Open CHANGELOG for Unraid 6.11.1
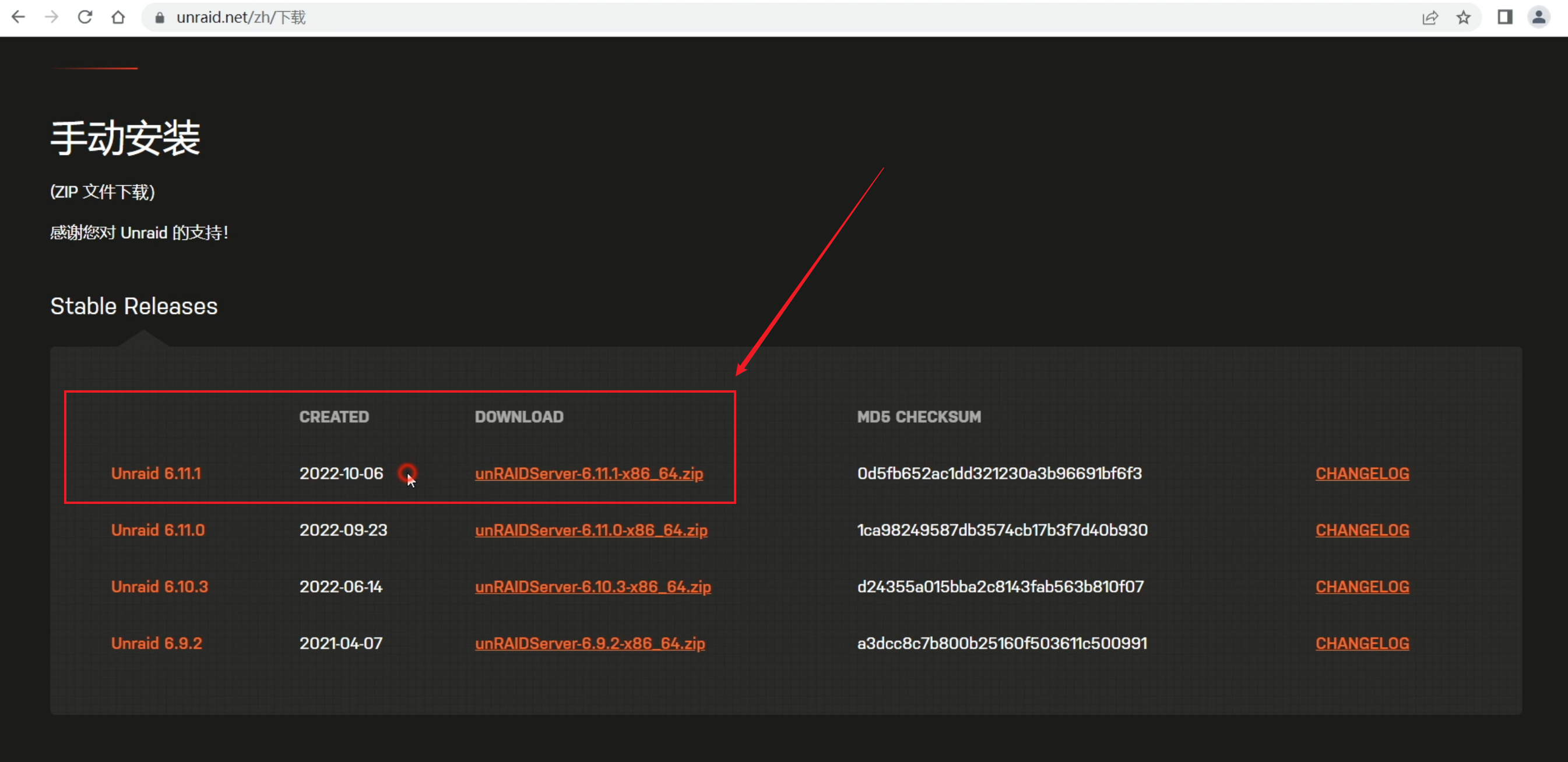The width and height of the screenshot is (1568, 762). [1362, 473]
